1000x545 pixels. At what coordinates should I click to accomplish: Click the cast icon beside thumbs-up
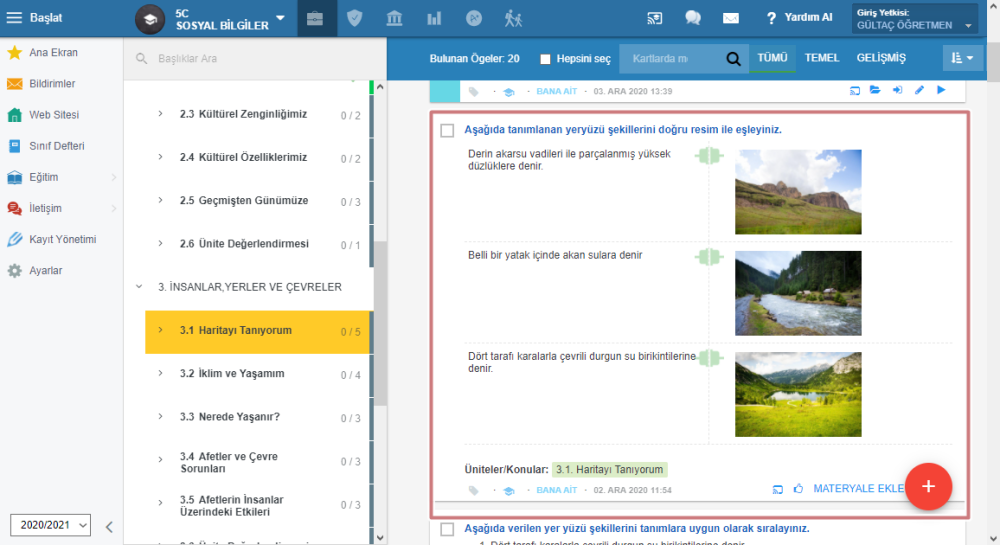point(777,490)
